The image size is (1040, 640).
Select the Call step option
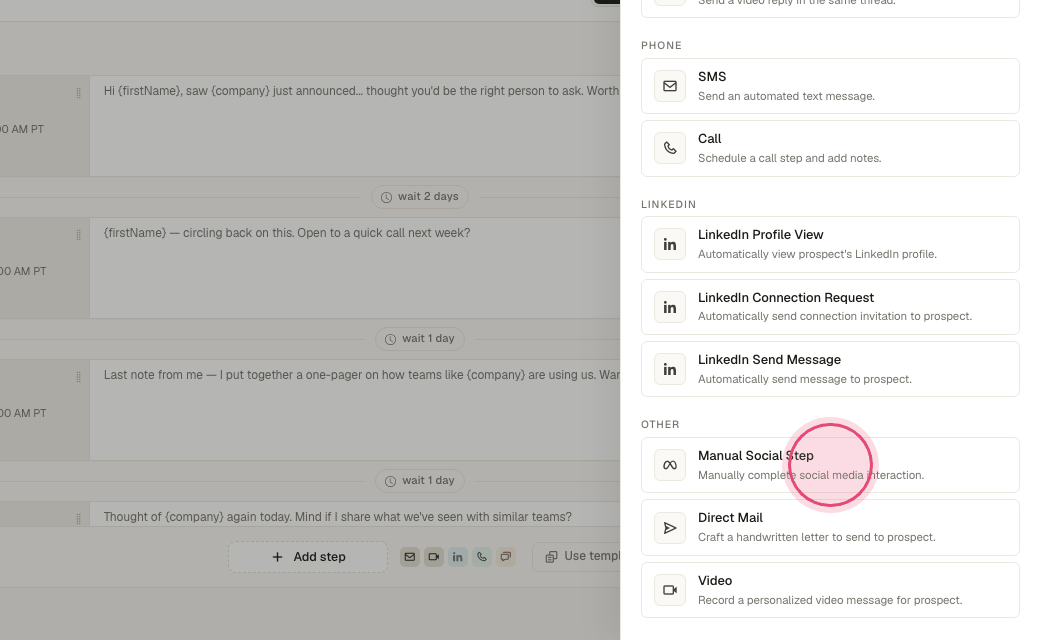pyautogui.click(x=830, y=149)
